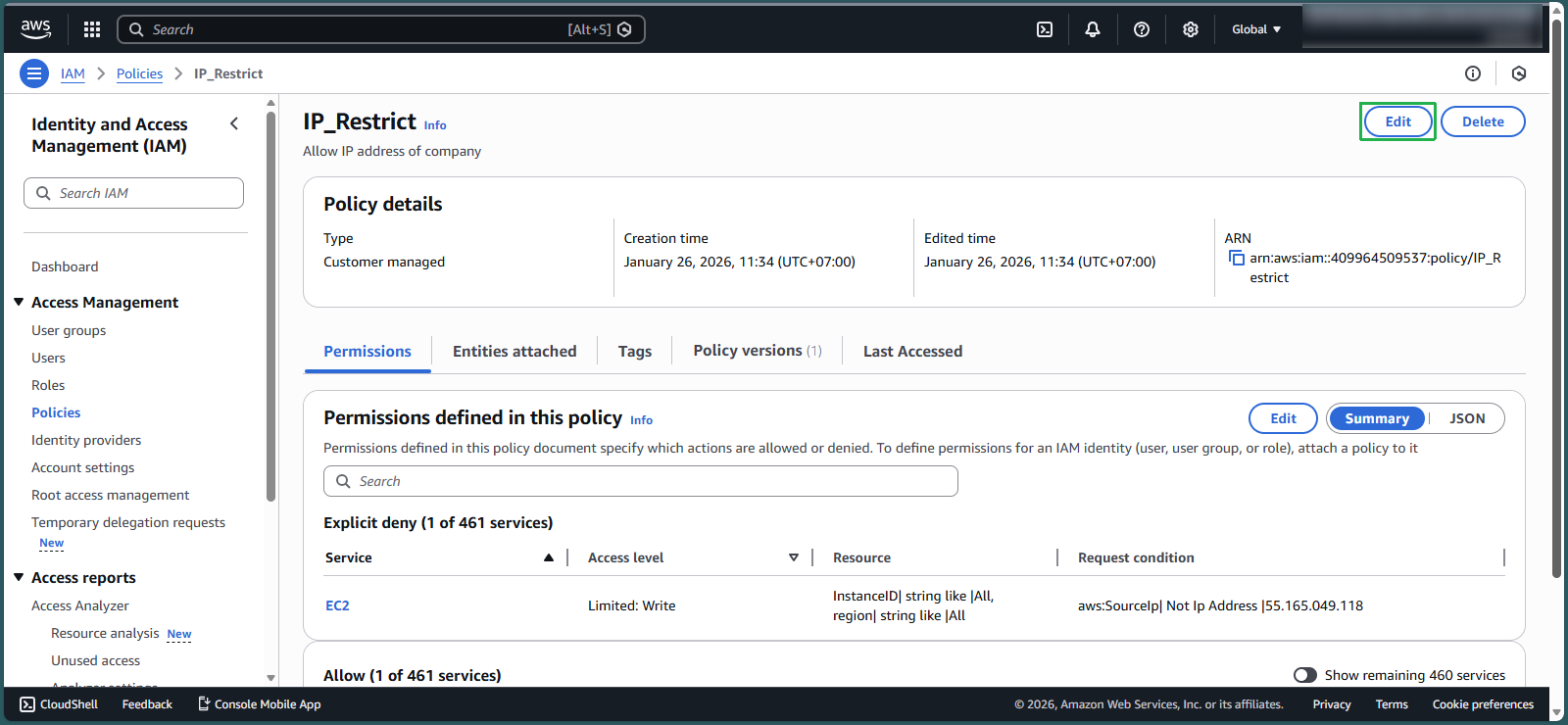This screenshot has height=725, width=1568.
Task: Open Info link beside IP_Restrict title
Action: 435,125
